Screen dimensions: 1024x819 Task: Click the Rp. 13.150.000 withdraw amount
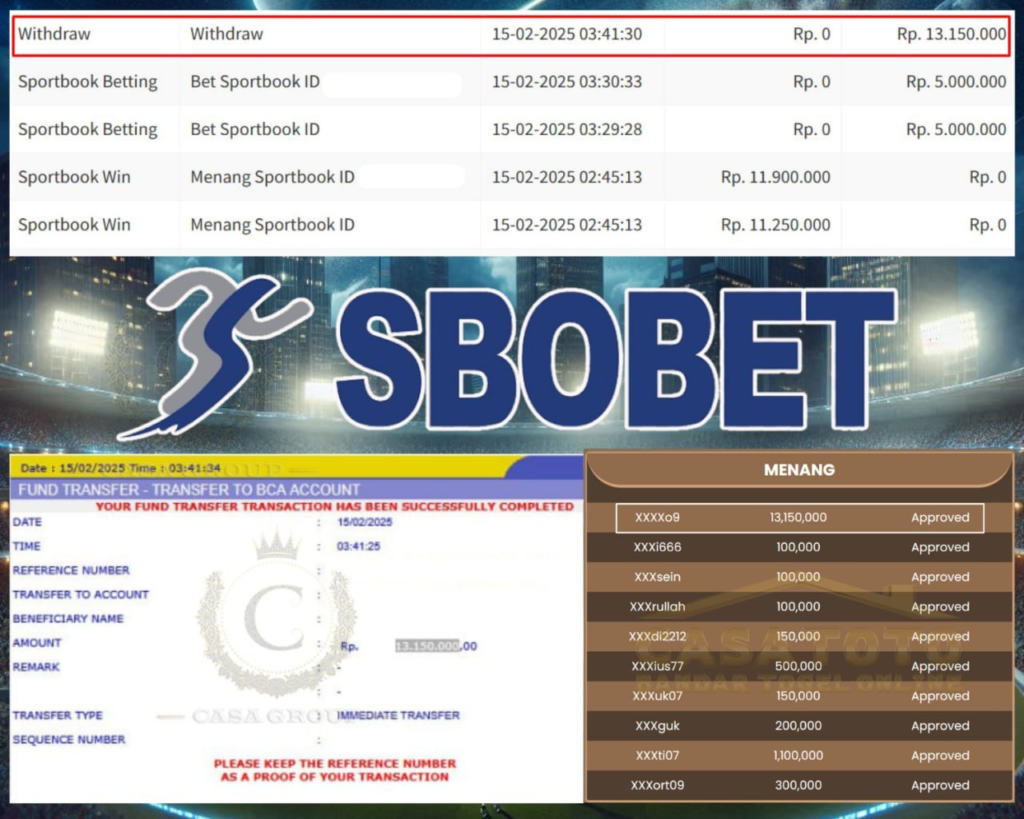tap(950, 34)
